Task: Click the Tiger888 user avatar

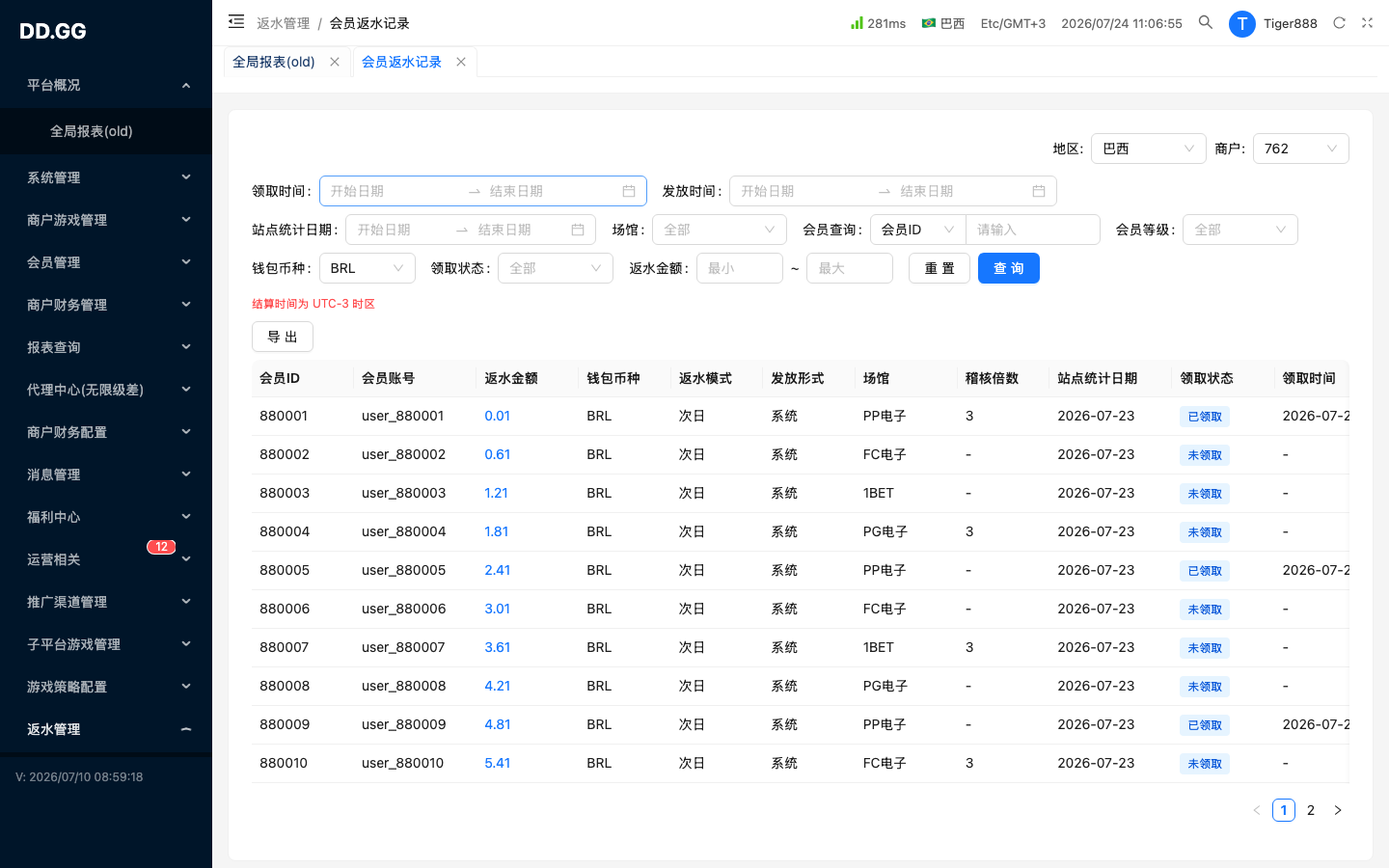Action: pyautogui.click(x=1241, y=23)
